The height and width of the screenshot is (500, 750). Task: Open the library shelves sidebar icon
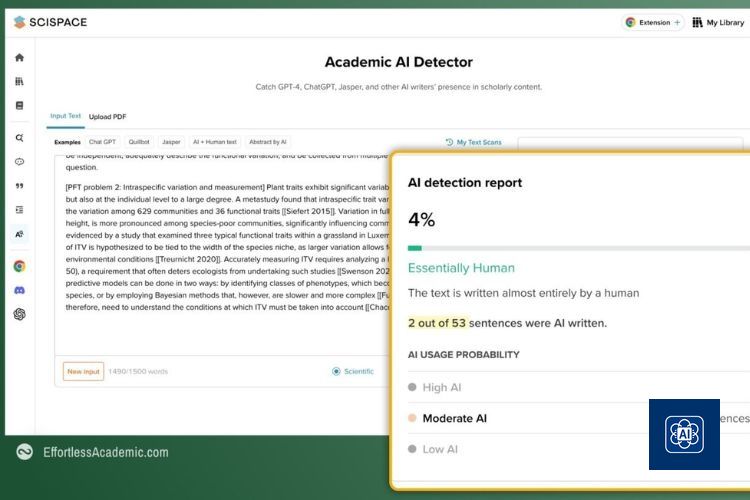point(19,81)
